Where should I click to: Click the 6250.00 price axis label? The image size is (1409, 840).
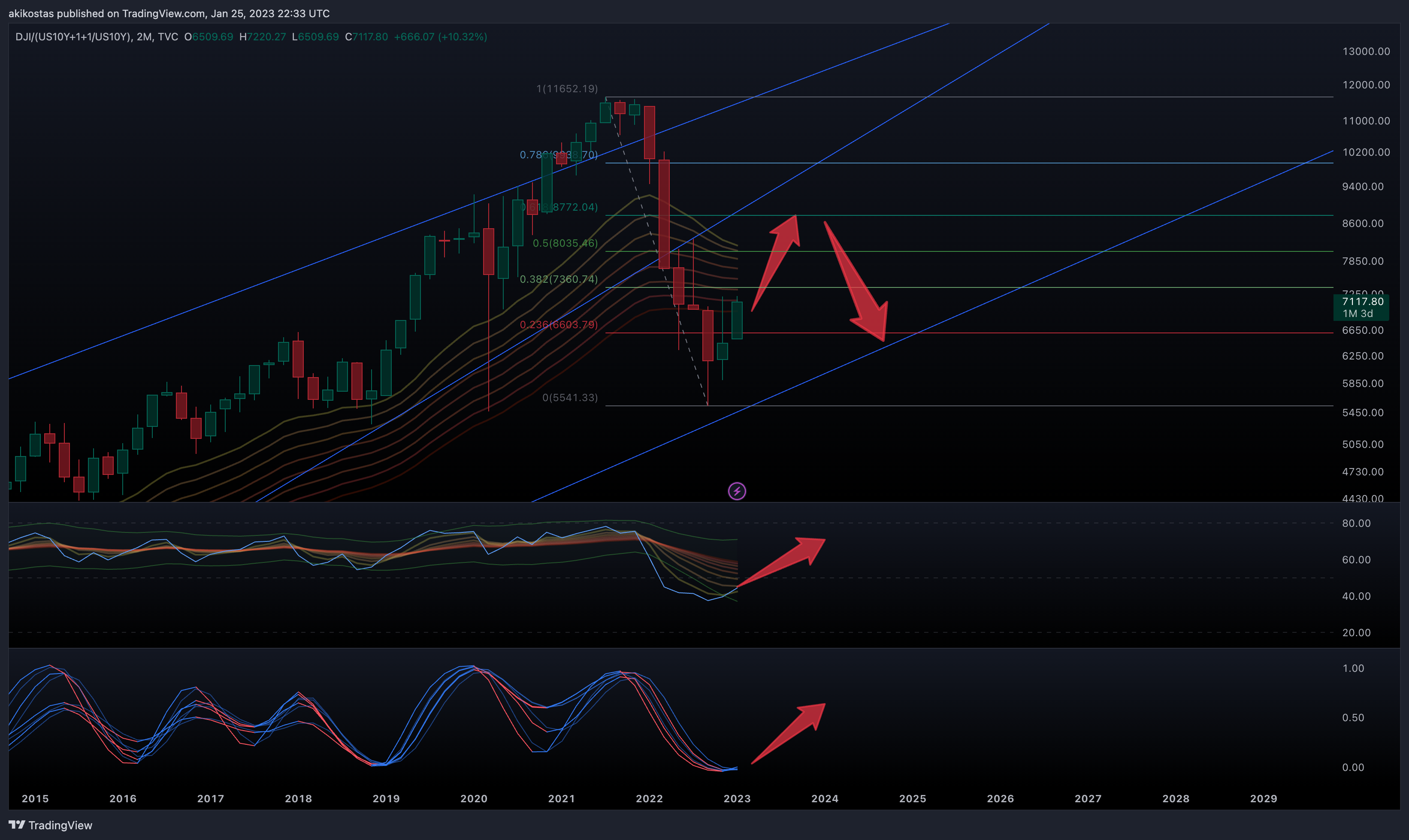tap(1363, 356)
